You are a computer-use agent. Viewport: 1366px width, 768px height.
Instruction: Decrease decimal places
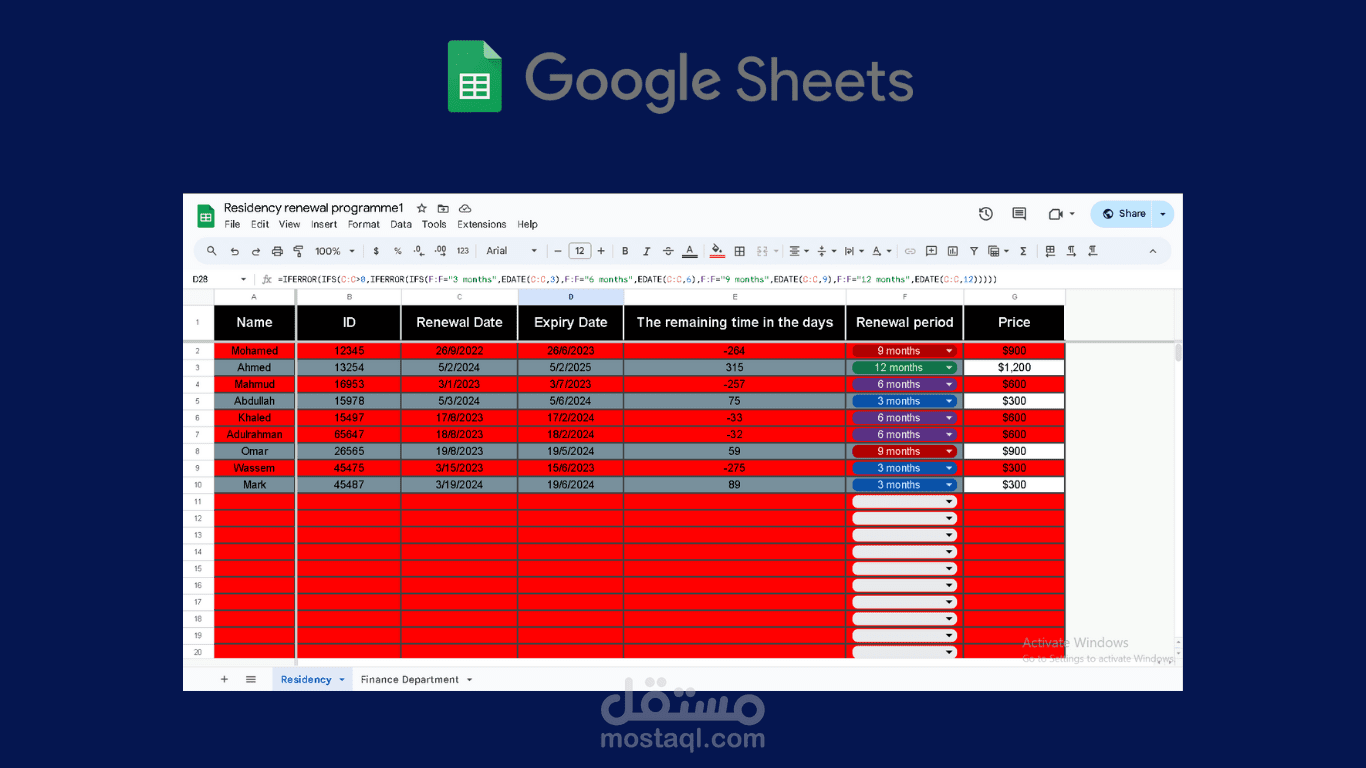click(418, 251)
